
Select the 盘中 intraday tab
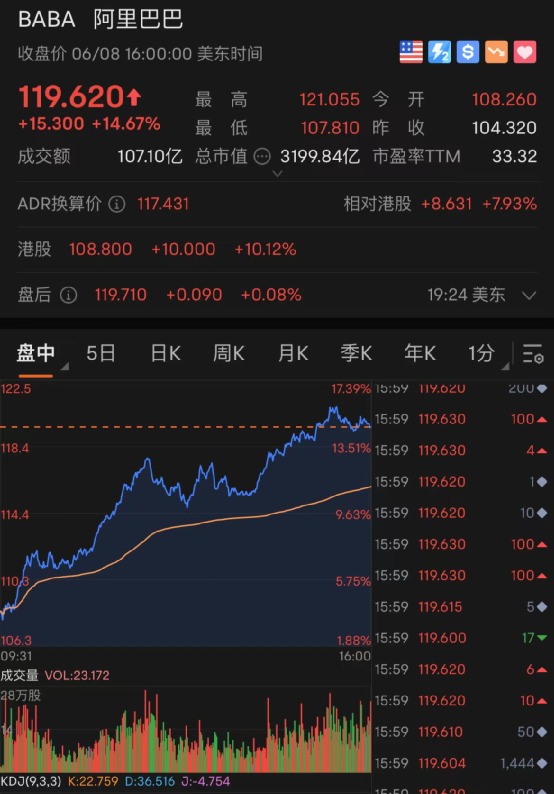(x=35, y=353)
